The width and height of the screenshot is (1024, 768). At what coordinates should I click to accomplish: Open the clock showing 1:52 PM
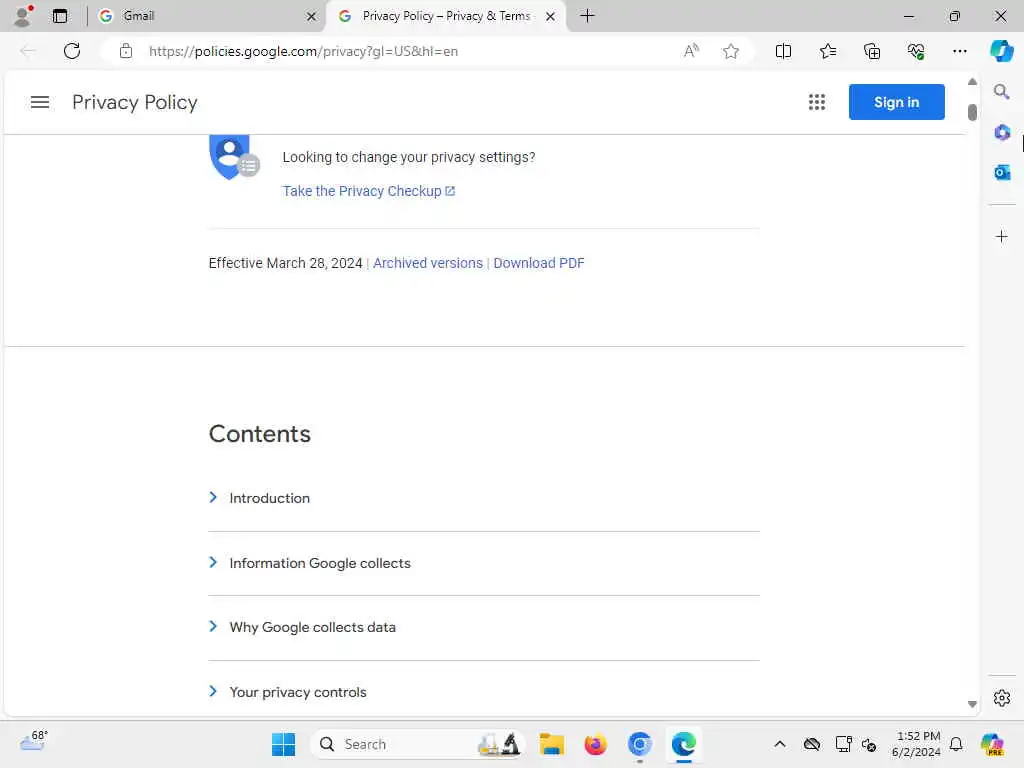click(916, 744)
